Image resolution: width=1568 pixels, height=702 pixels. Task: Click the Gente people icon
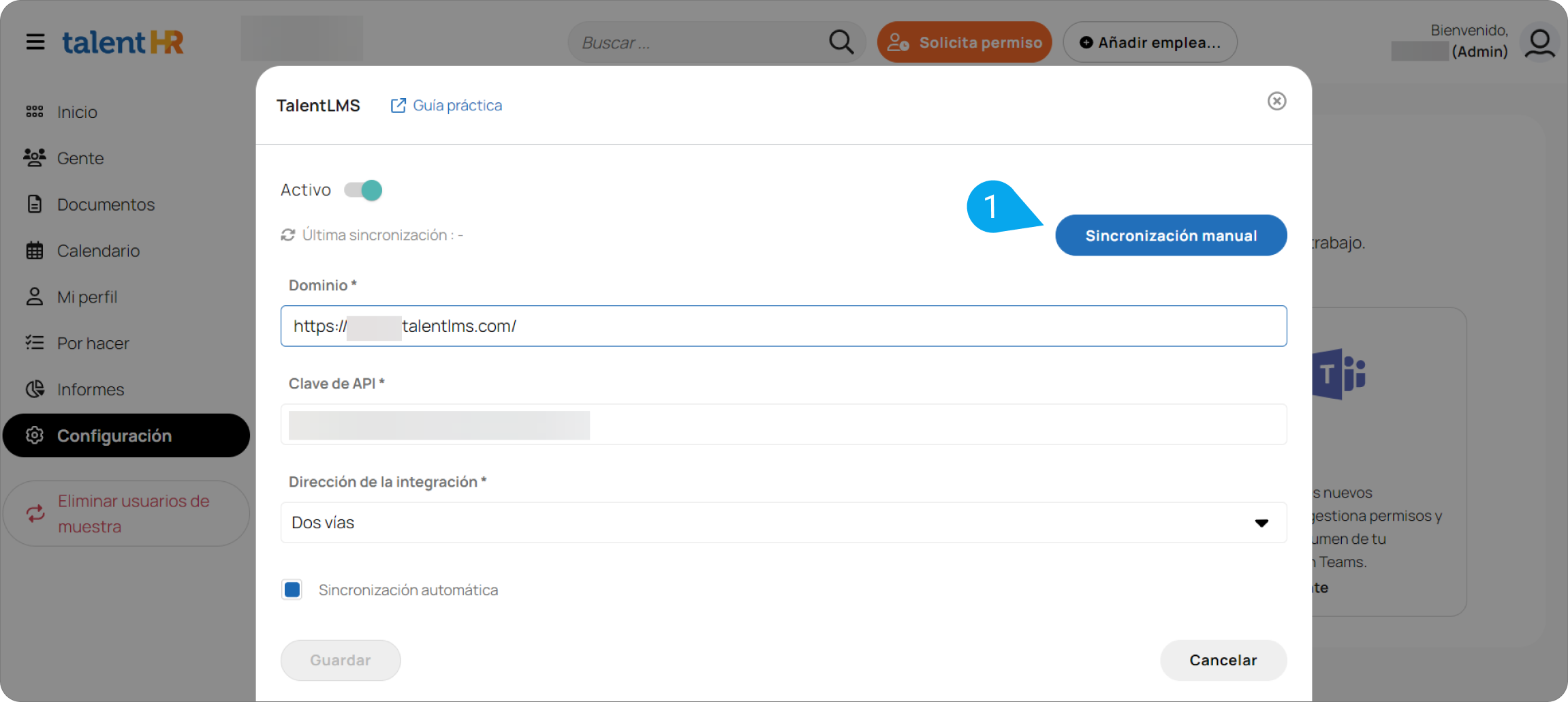(35, 158)
